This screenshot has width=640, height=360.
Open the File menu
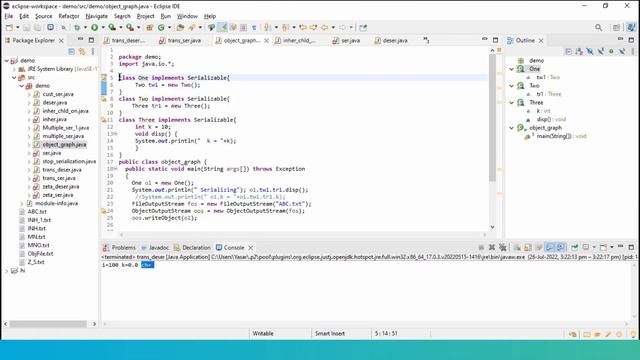[9, 16]
